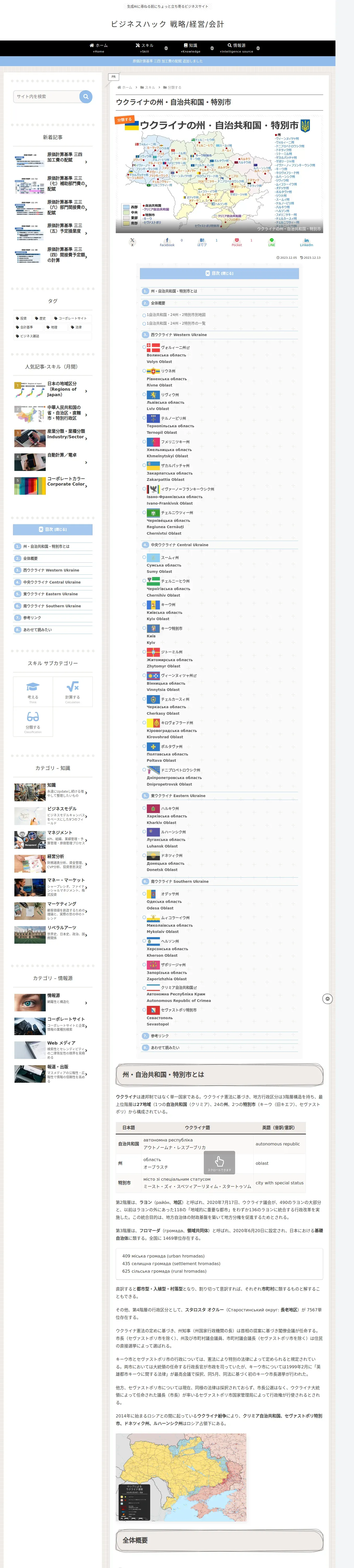Save the article to Pocket
The height and width of the screenshot is (1568, 354).
tap(237, 242)
